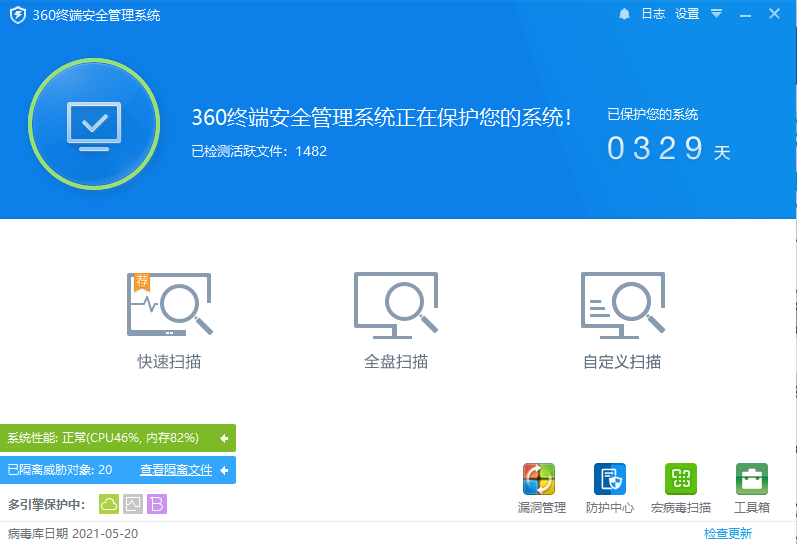Collapse the 已隔离威胁对象 bar arrow
Viewport: 797px width, 544px height.
coord(224,470)
